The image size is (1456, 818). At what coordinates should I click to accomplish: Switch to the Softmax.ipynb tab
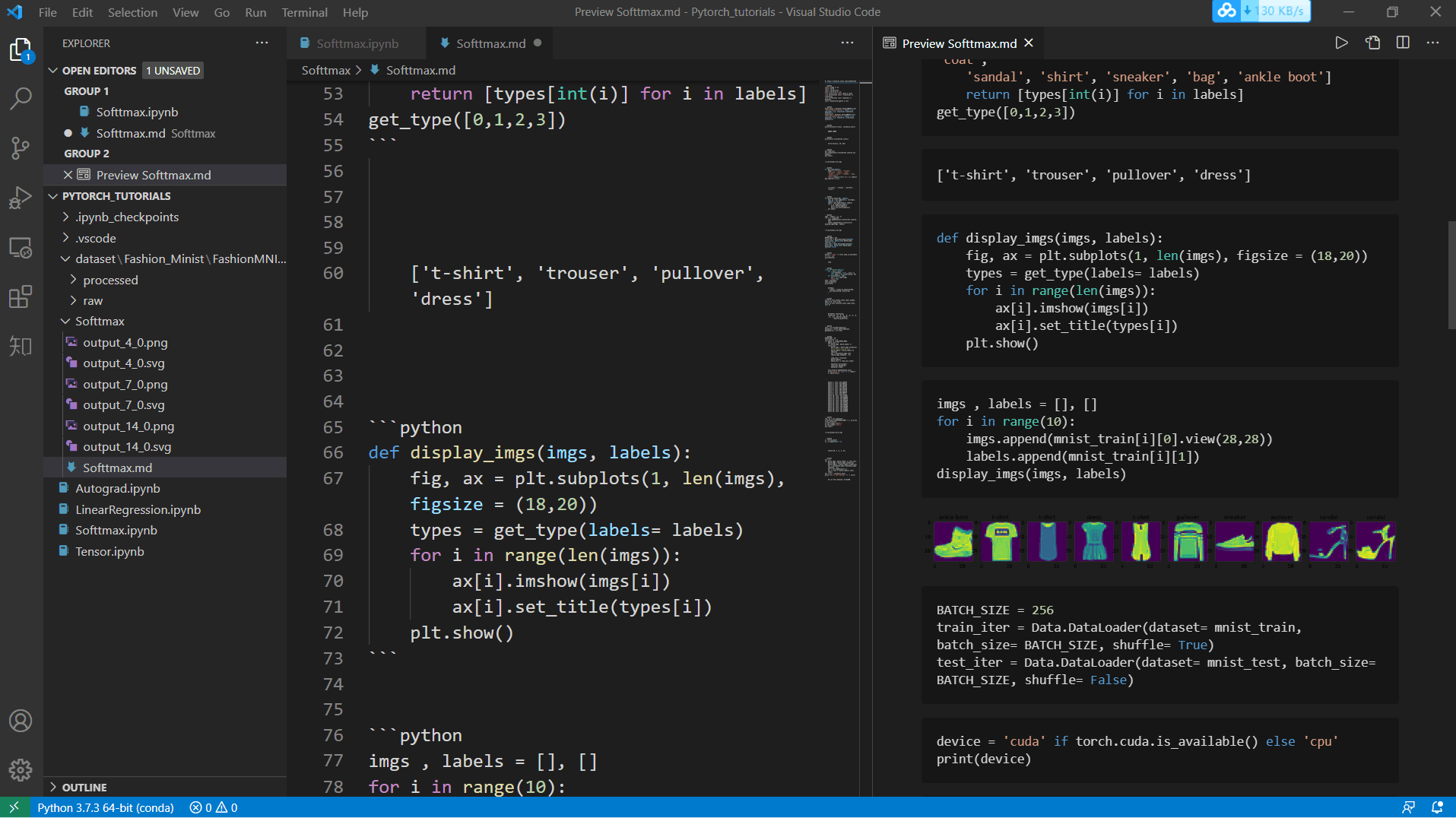coord(357,43)
